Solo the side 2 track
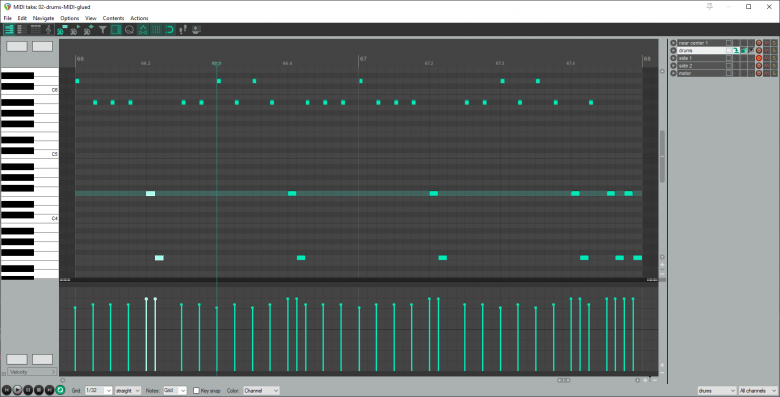 pos(774,66)
